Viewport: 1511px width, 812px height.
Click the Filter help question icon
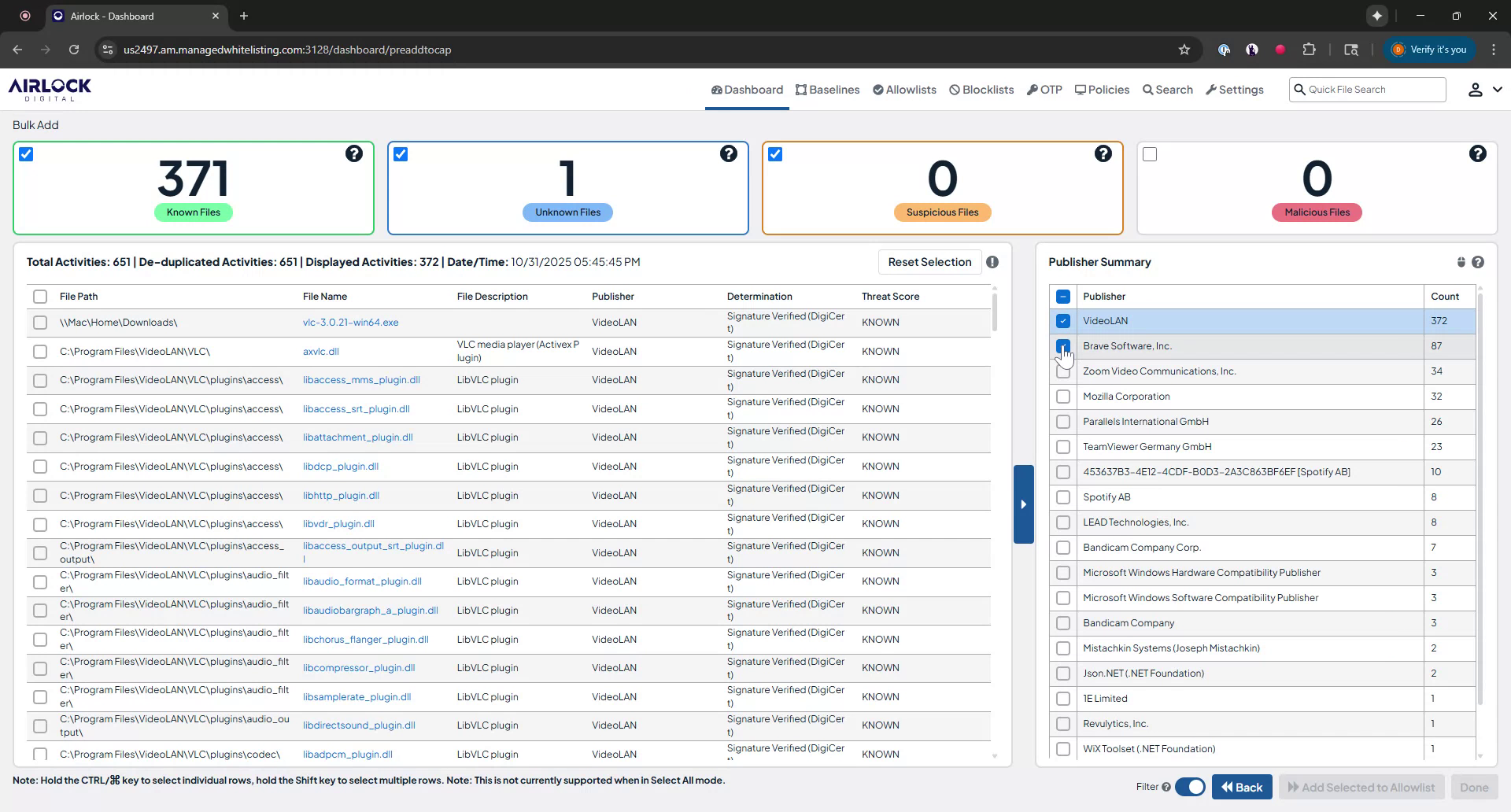[x=1166, y=787]
